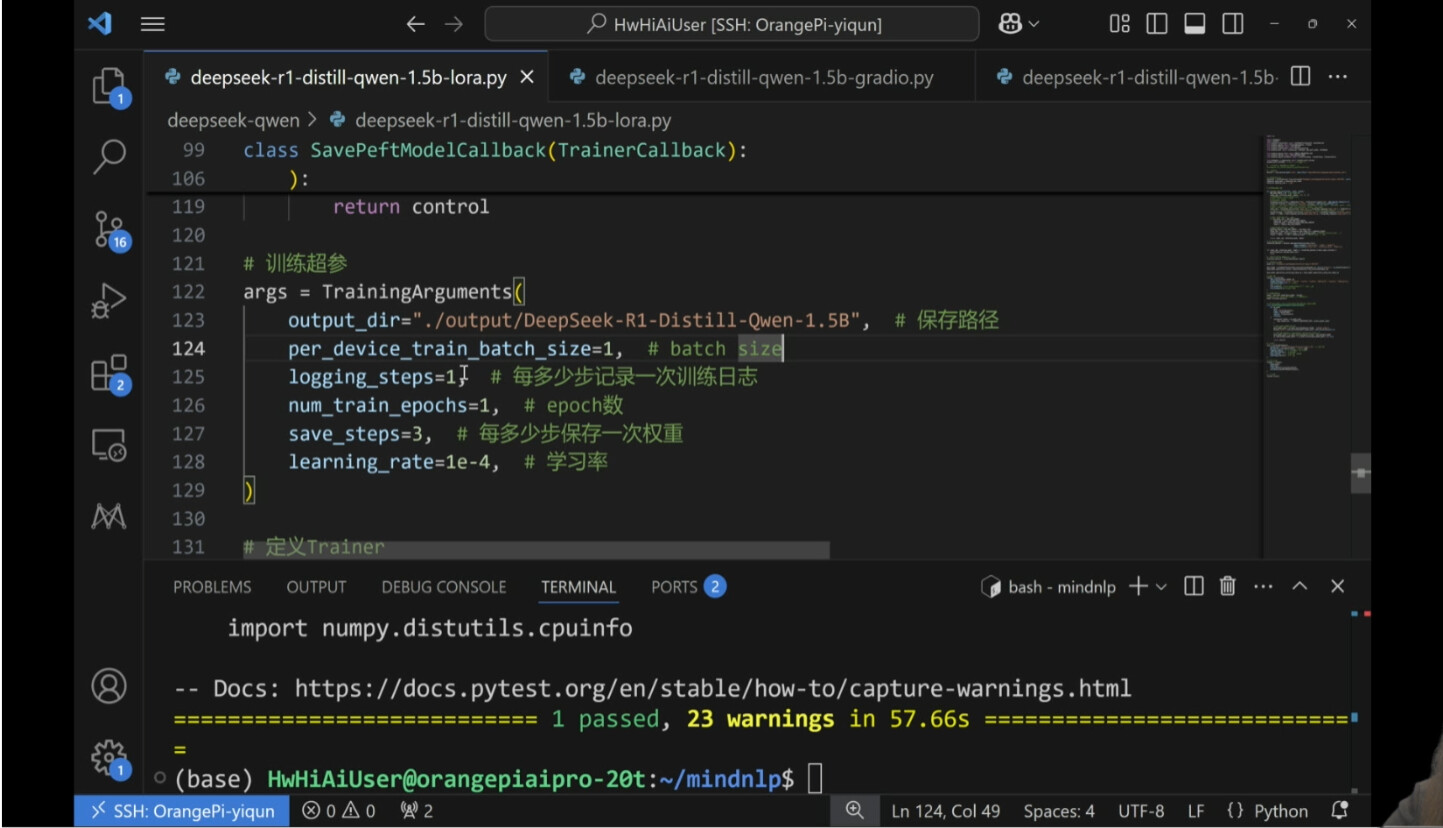1443x828 pixels.
Task: Open the Copilot chat icon
Action: pyautogui.click(x=1010, y=24)
